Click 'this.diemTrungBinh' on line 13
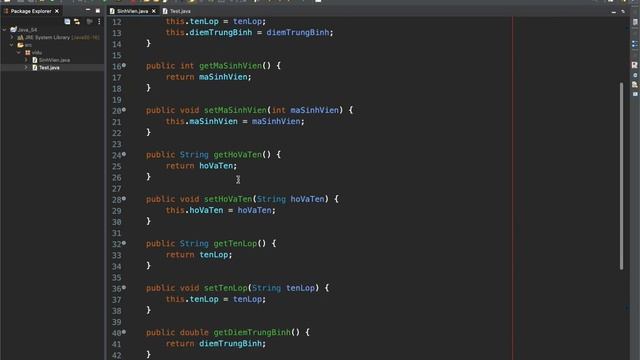 click(209, 33)
